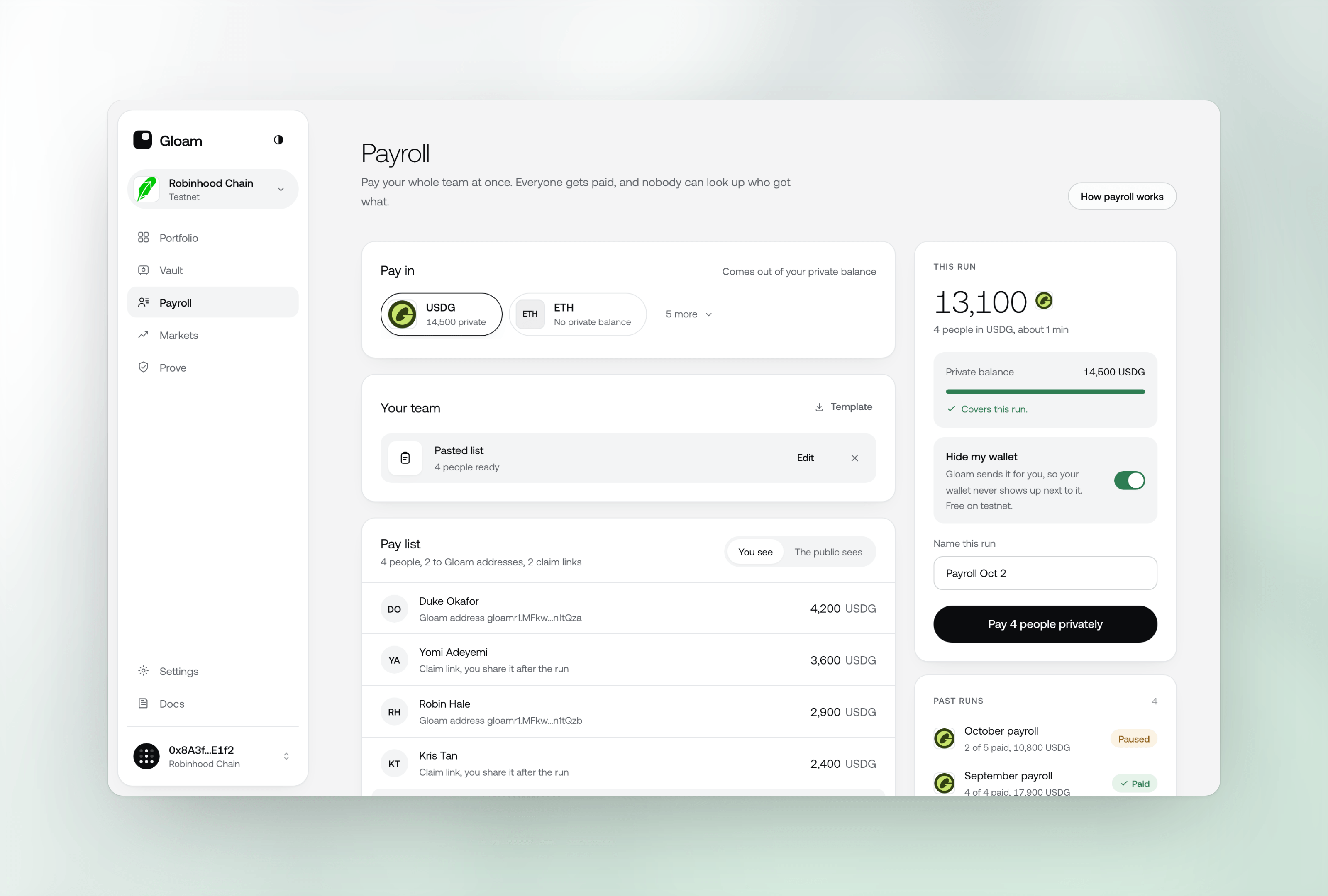
Task: Open How payroll works
Action: click(1122, 197)
